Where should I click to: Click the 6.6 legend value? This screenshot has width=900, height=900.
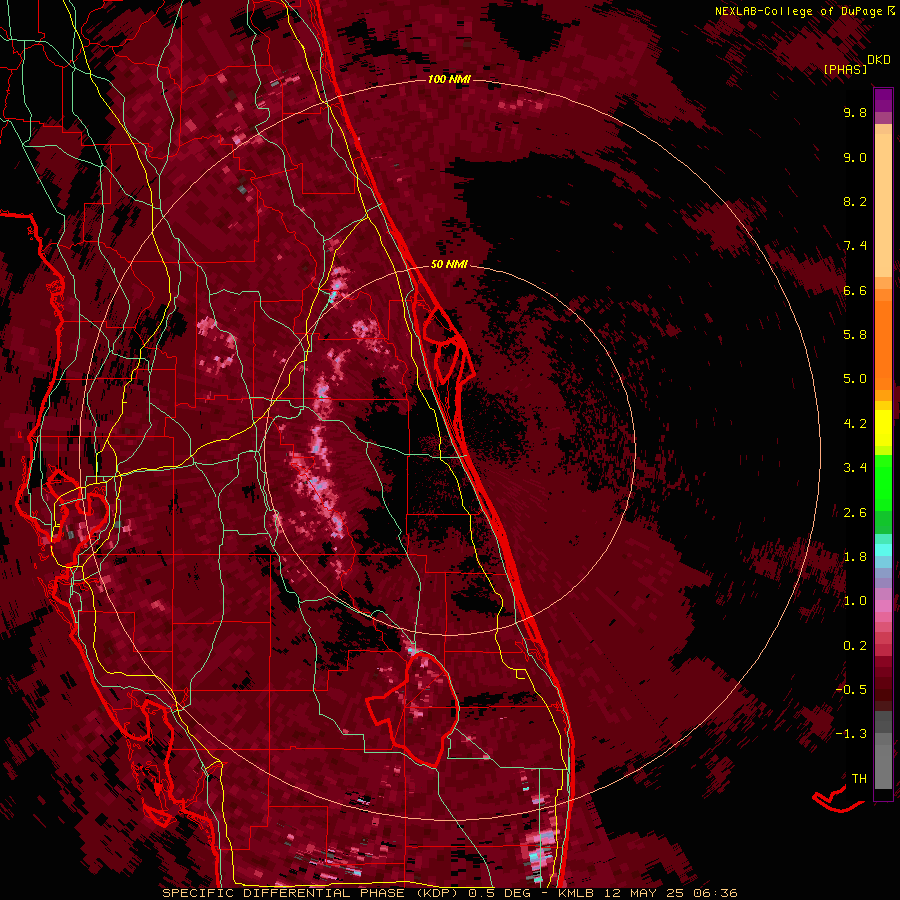[x=855, y=290]
